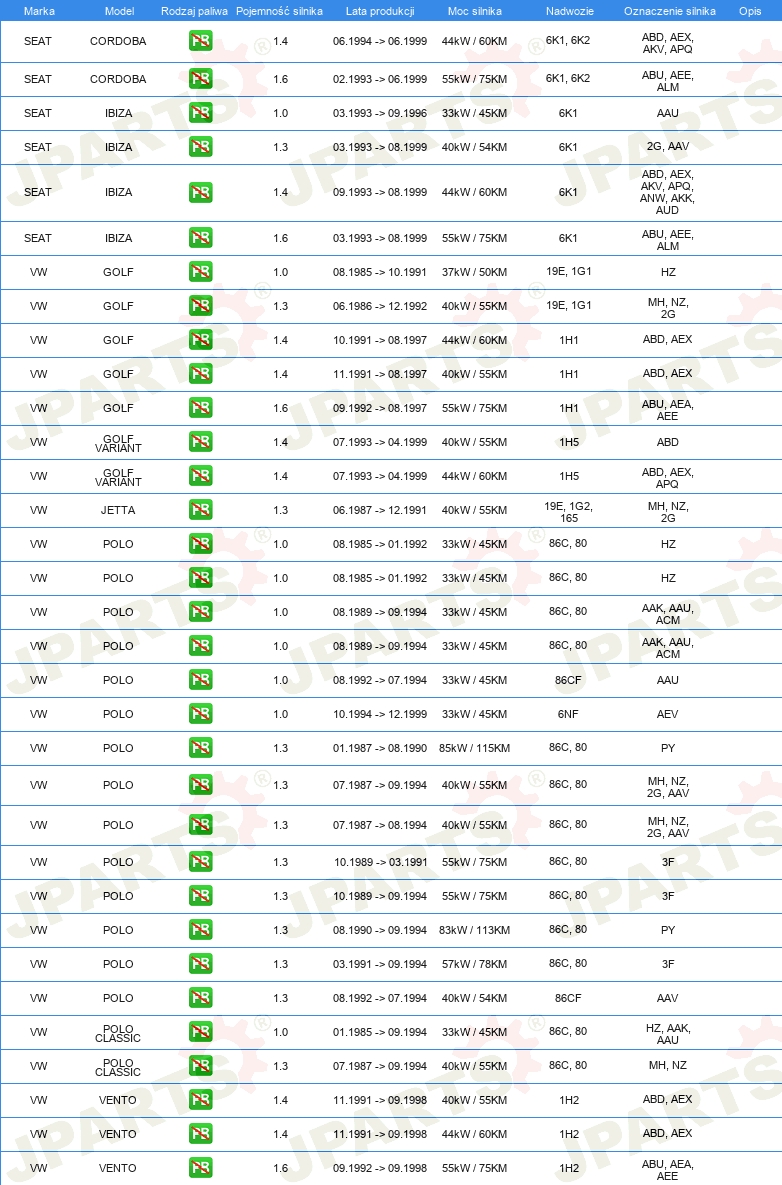Click fuel icon in VENTO 1.6 row
This screenshot has width=782, height=1185.
pyautogui.click(x=200, y=1168)
